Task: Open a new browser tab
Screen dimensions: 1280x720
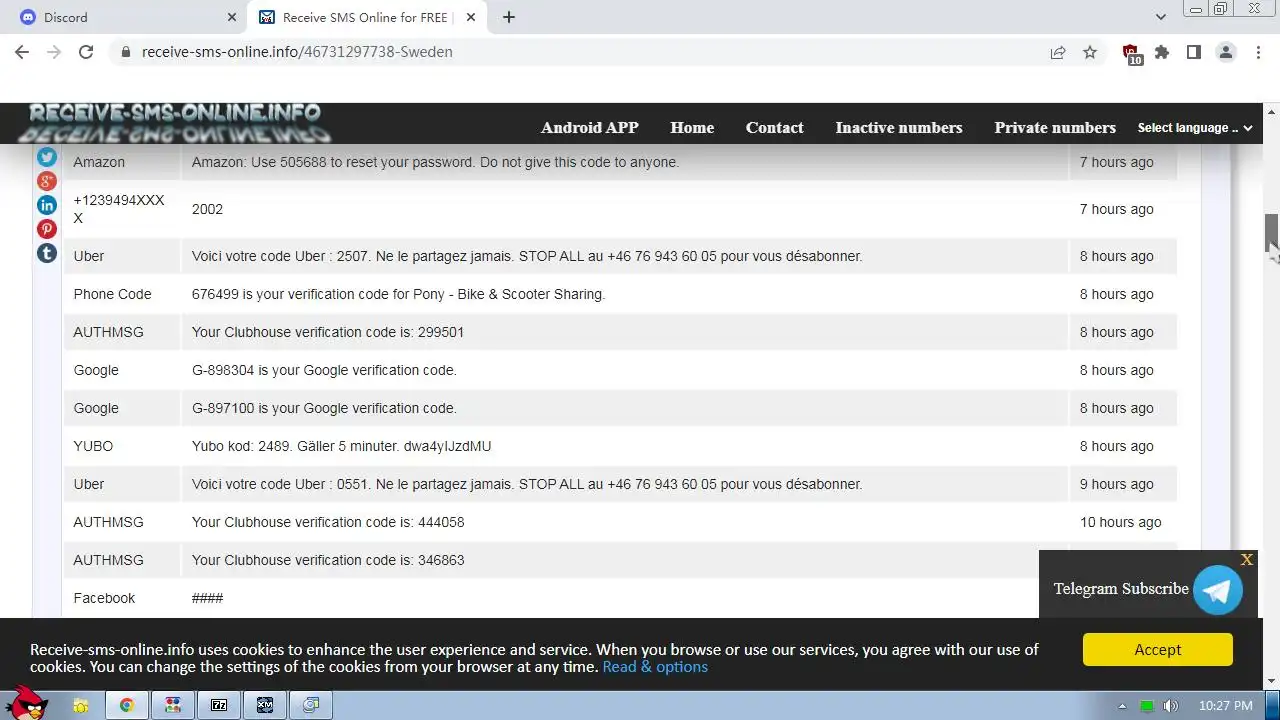Action: click(x=509, y=17)
